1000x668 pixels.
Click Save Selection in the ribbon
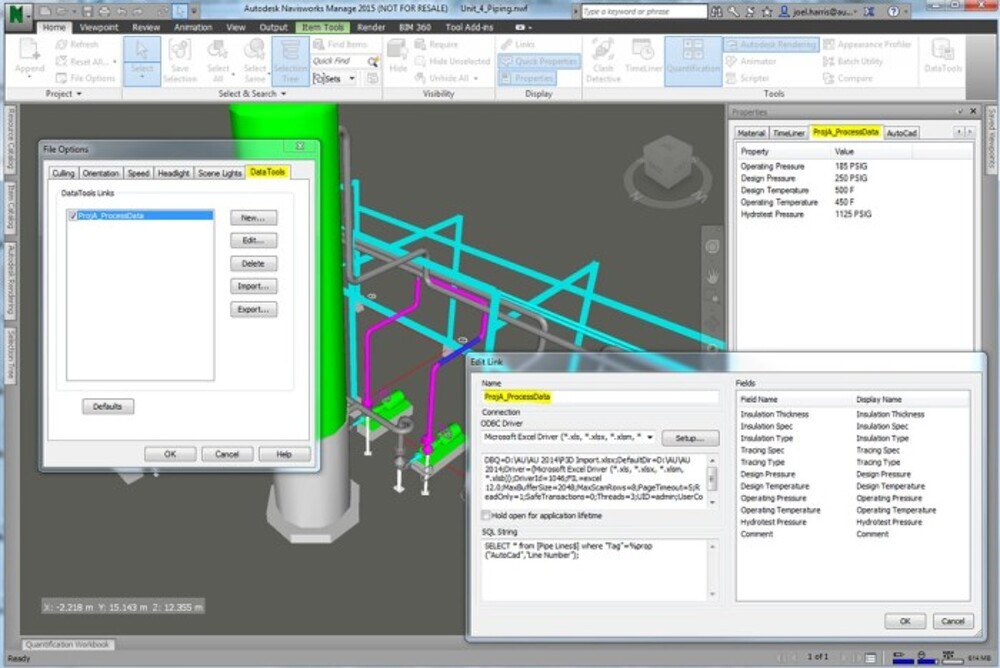(x=180, y=61)
